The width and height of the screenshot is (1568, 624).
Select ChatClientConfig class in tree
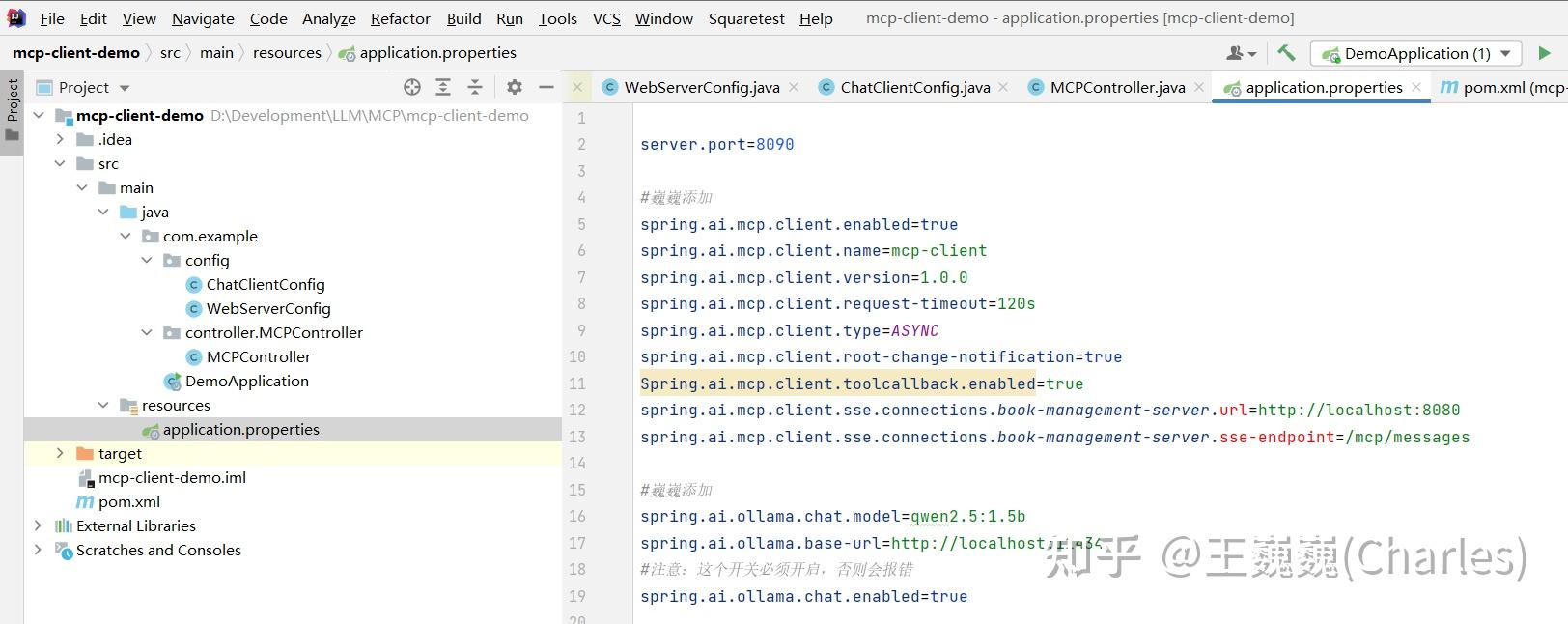[x=266, y=284]
